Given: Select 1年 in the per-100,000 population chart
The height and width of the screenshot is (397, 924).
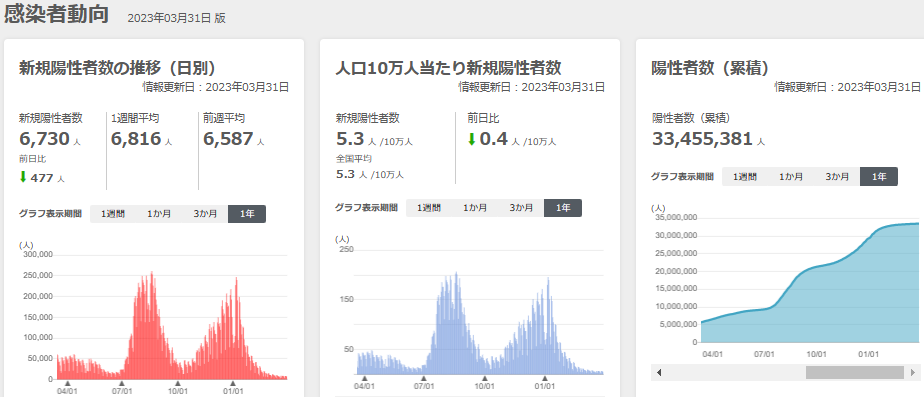Looking at the screenshot, I should [x=563, y=208].
